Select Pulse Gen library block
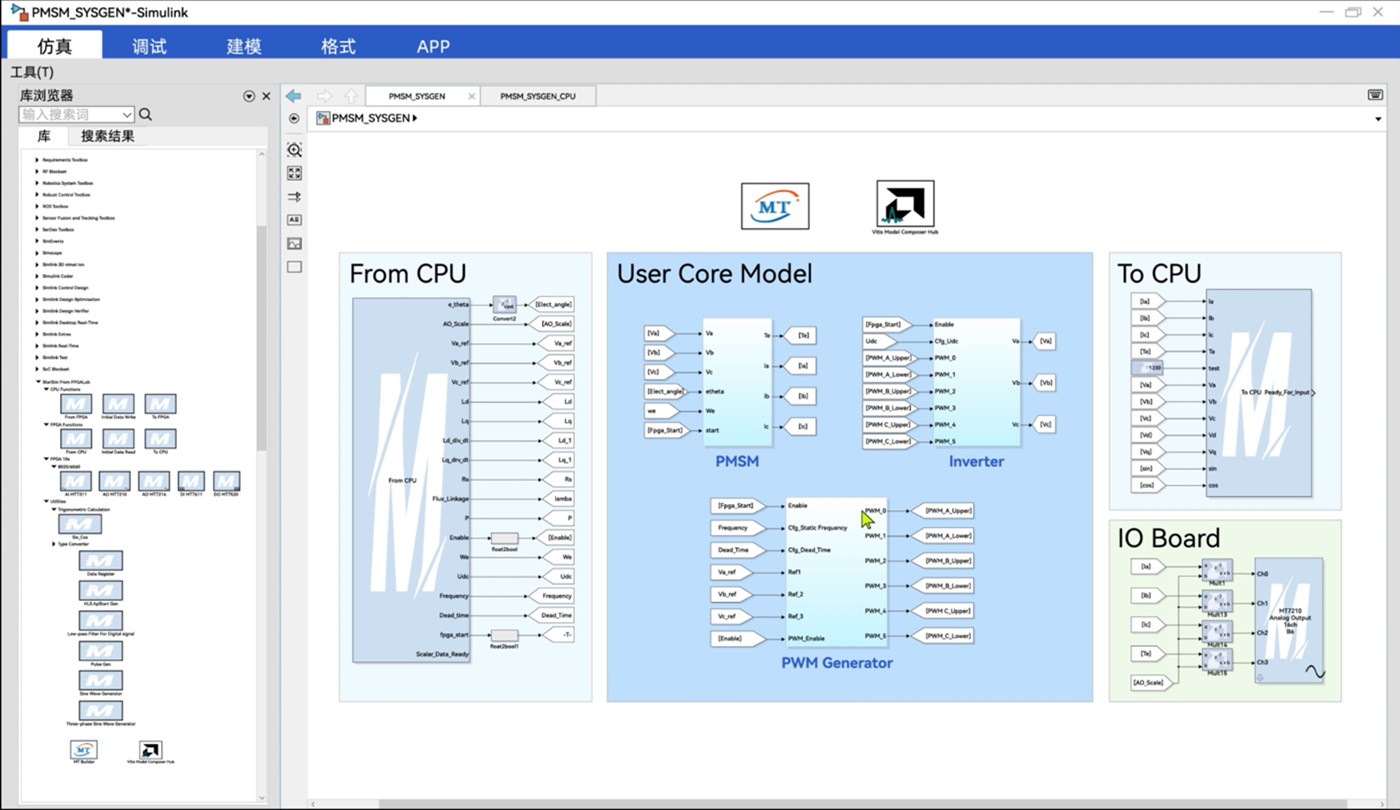1400x810 pixels. [x=100, y=651]
